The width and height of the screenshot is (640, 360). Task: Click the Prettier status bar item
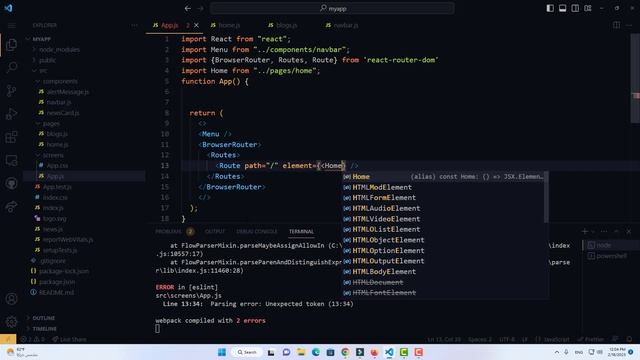point(591,339)
